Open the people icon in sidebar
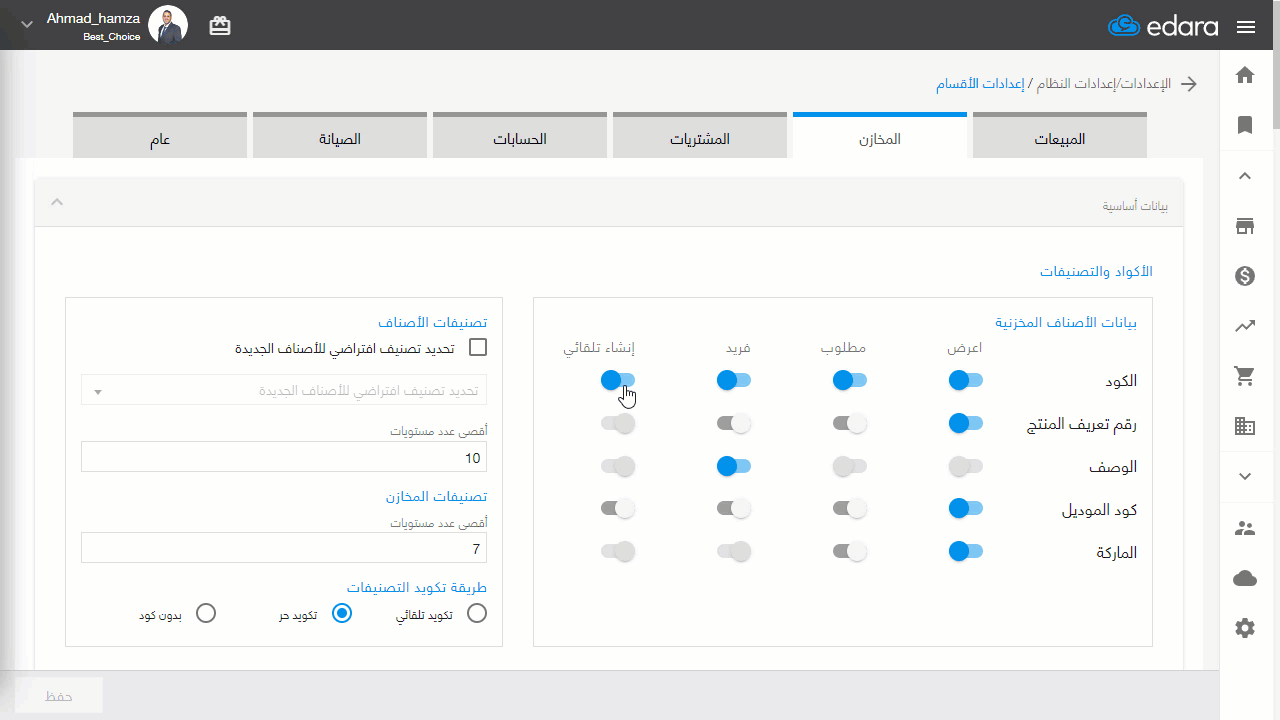Viewport: 1280px width, 720px height. point(1245,528)
